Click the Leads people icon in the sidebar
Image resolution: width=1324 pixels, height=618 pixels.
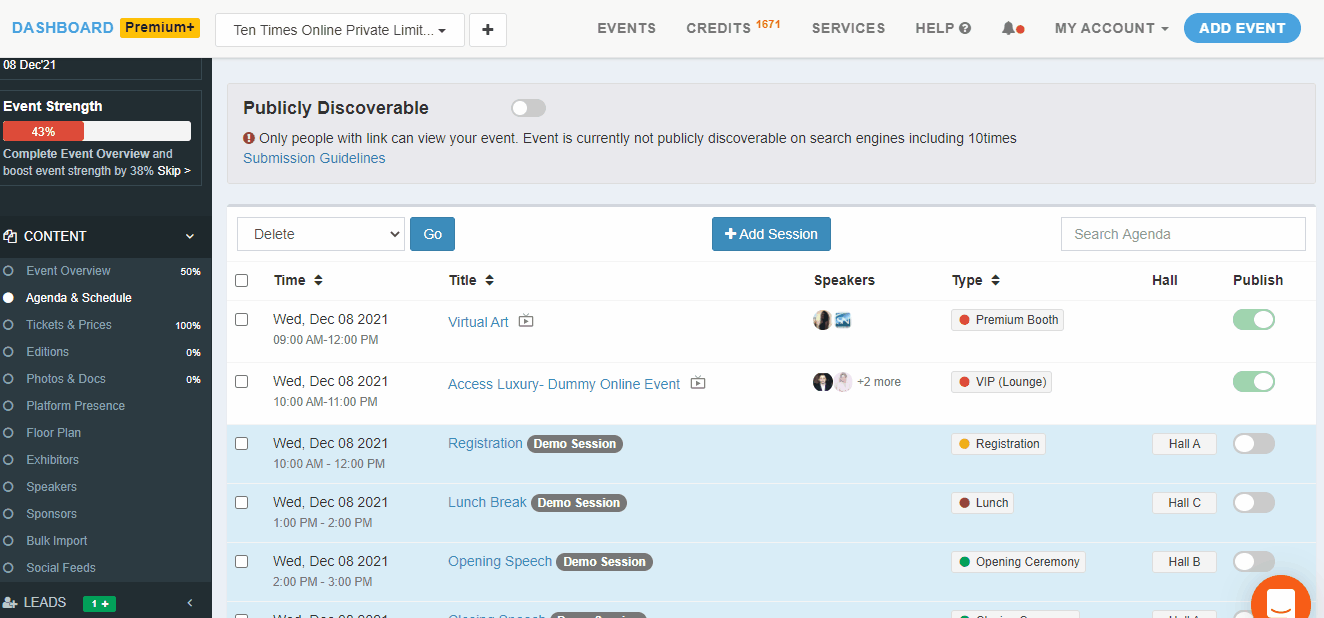tap(10, 602)
